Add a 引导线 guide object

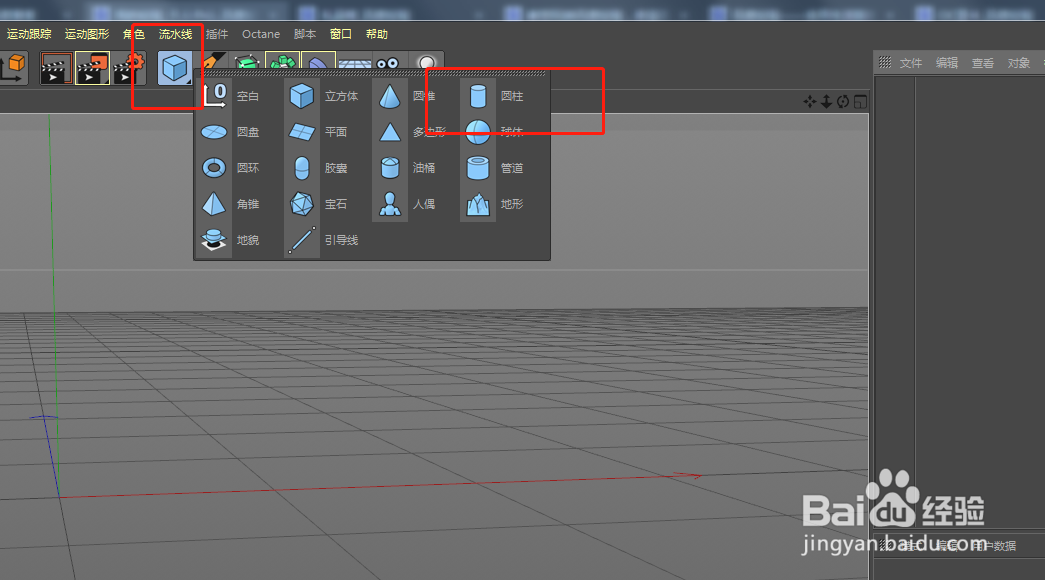324,240
